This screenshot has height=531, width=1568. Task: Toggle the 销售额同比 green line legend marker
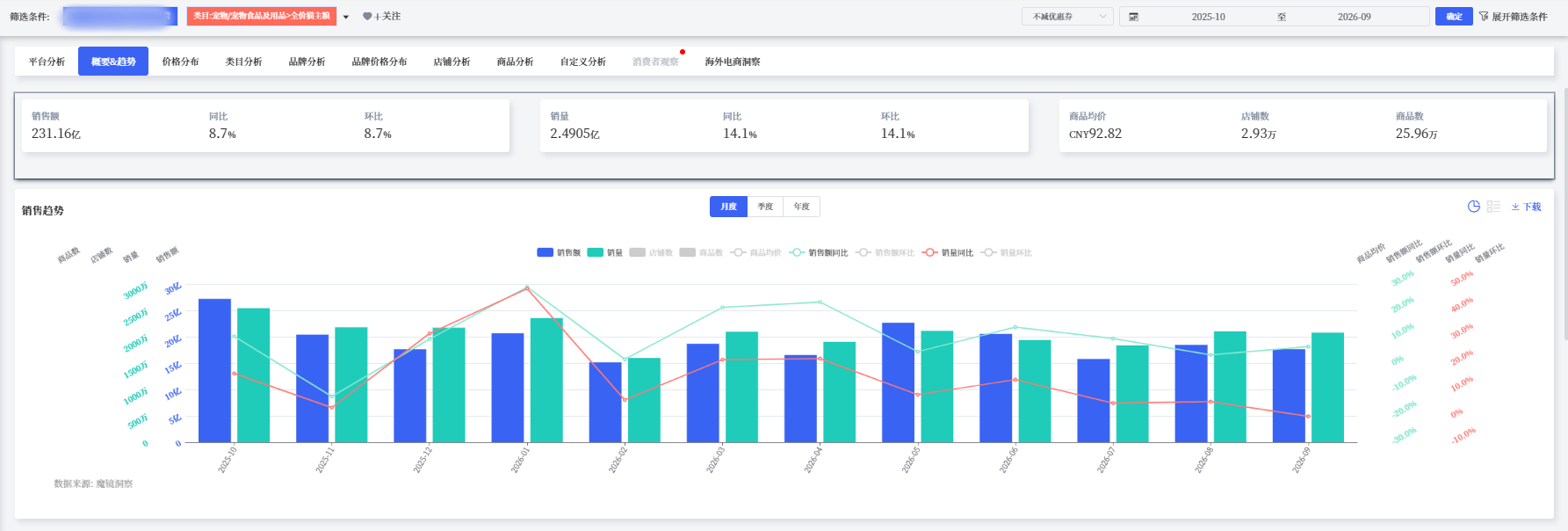[797, 252]
